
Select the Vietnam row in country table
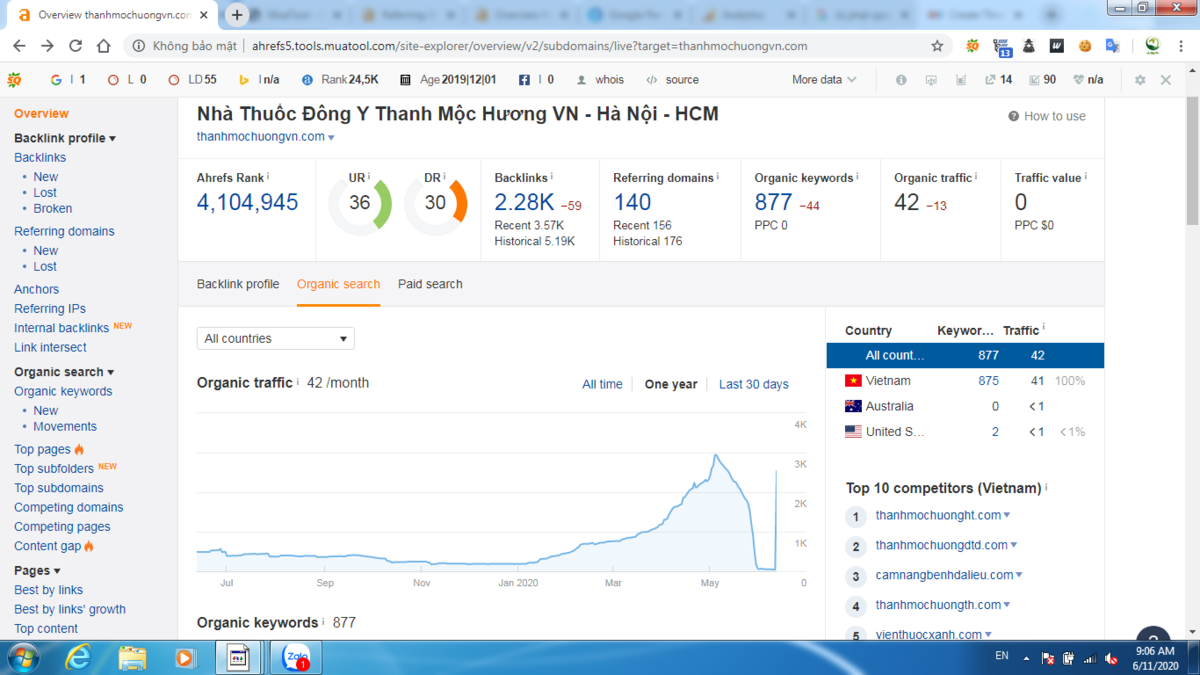tap(965, 381)
